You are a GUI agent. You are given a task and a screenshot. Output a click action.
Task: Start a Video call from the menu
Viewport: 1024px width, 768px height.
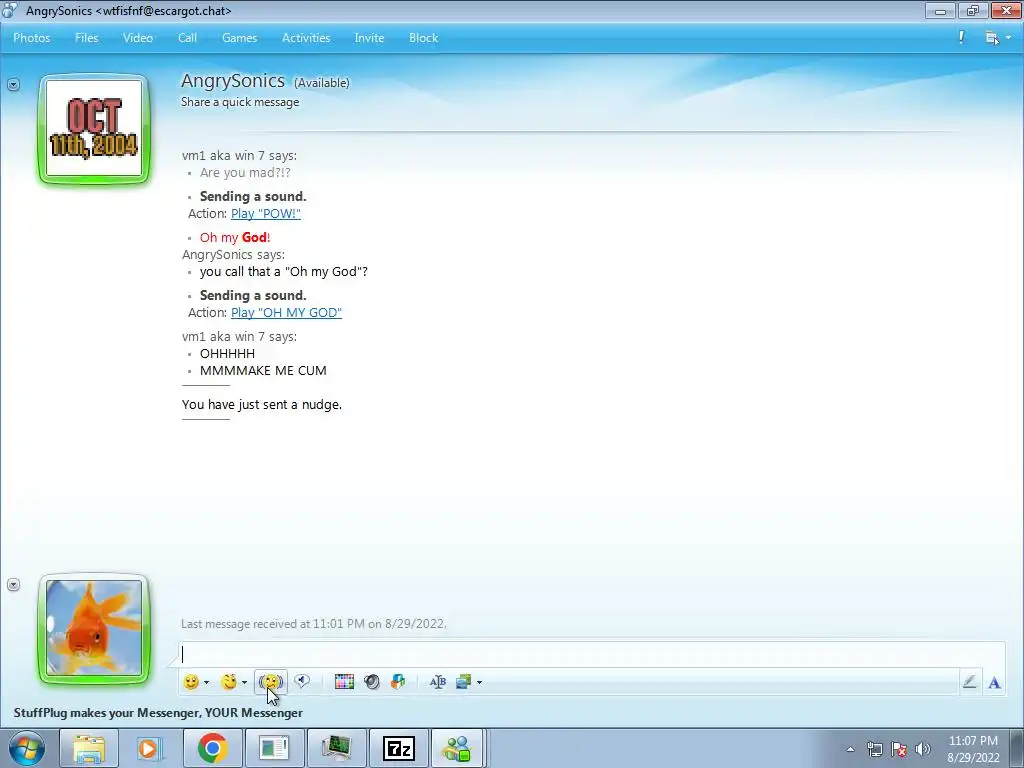[138, 38]
